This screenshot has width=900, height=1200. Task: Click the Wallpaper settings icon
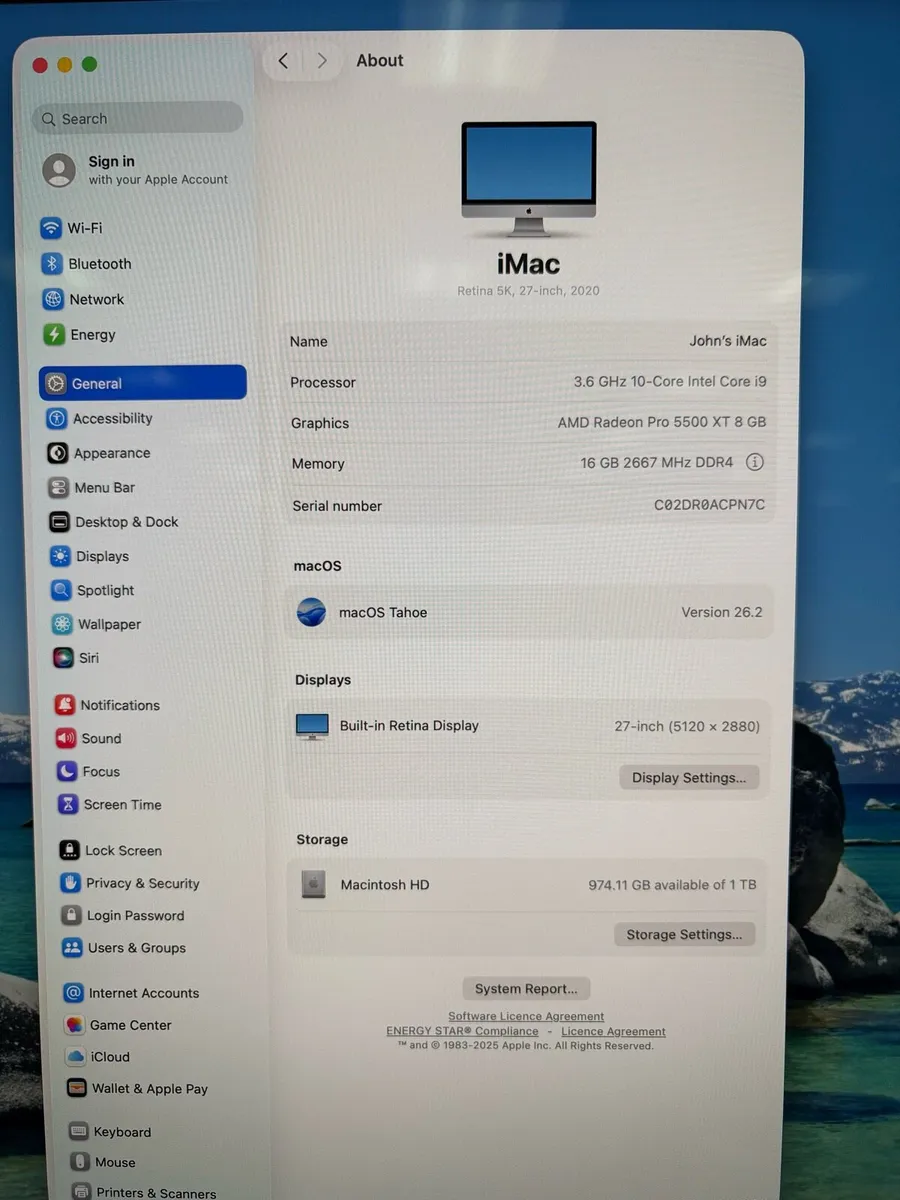58,624
